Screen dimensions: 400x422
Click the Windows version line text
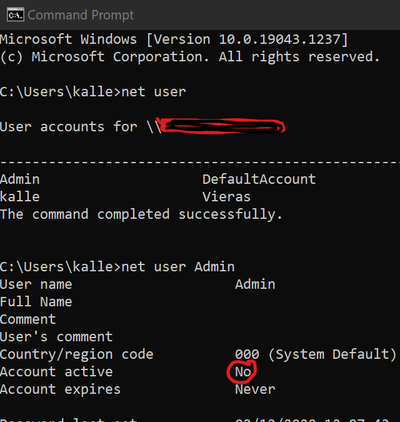(174, 39)
